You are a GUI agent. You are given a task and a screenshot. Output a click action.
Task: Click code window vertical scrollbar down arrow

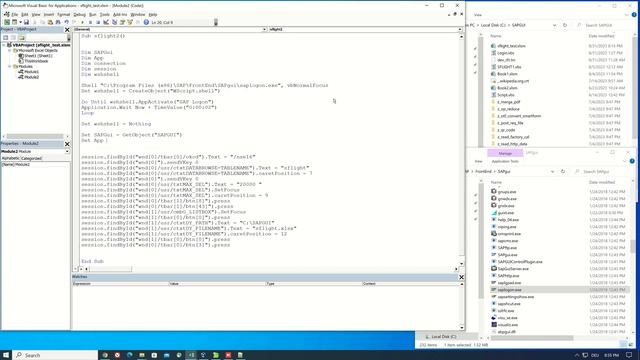(462, 264)
